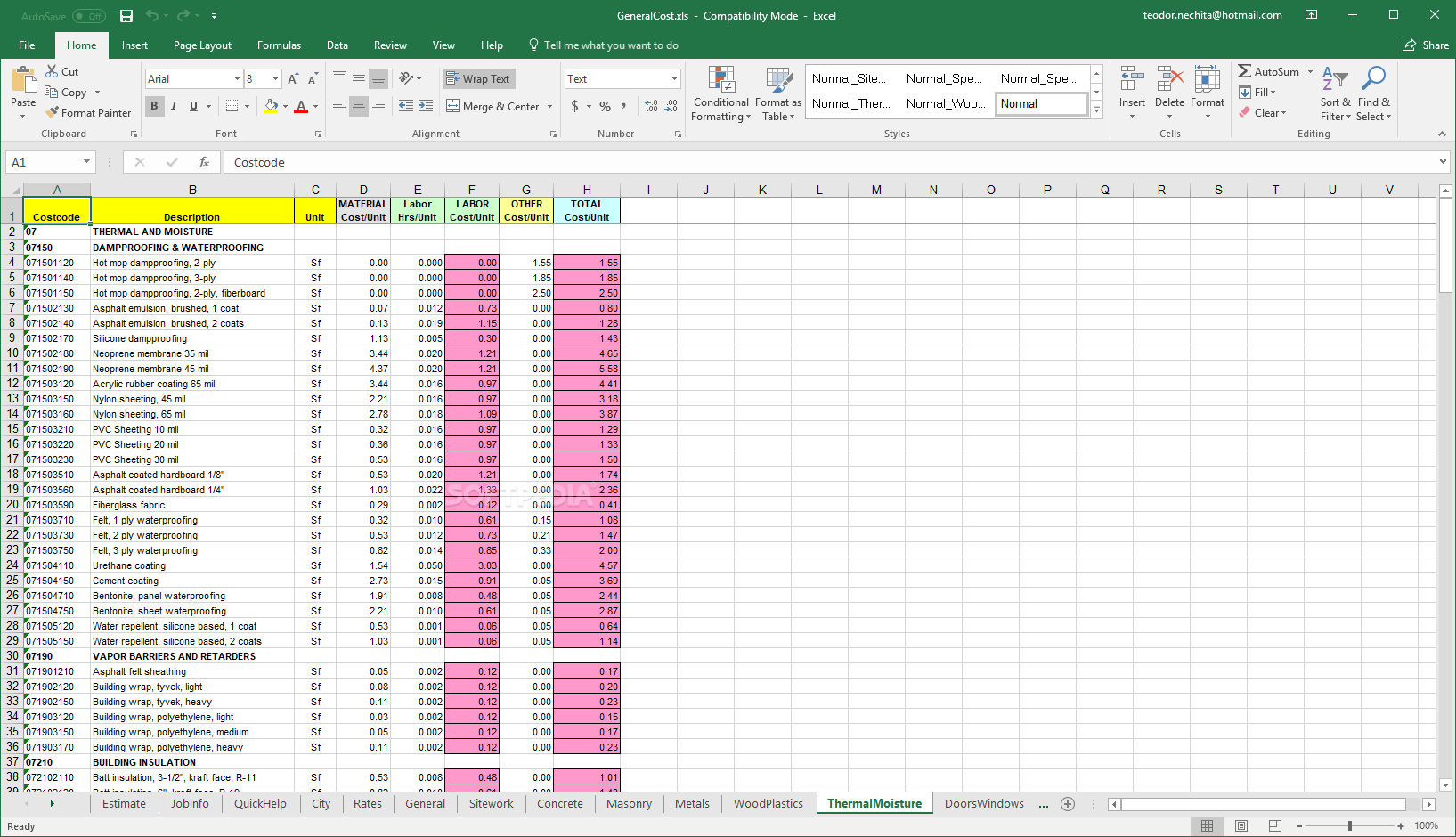Screen dimensions: 1456x837
Task: Click Increase Decimal icon
Action: tap(652, 106)
